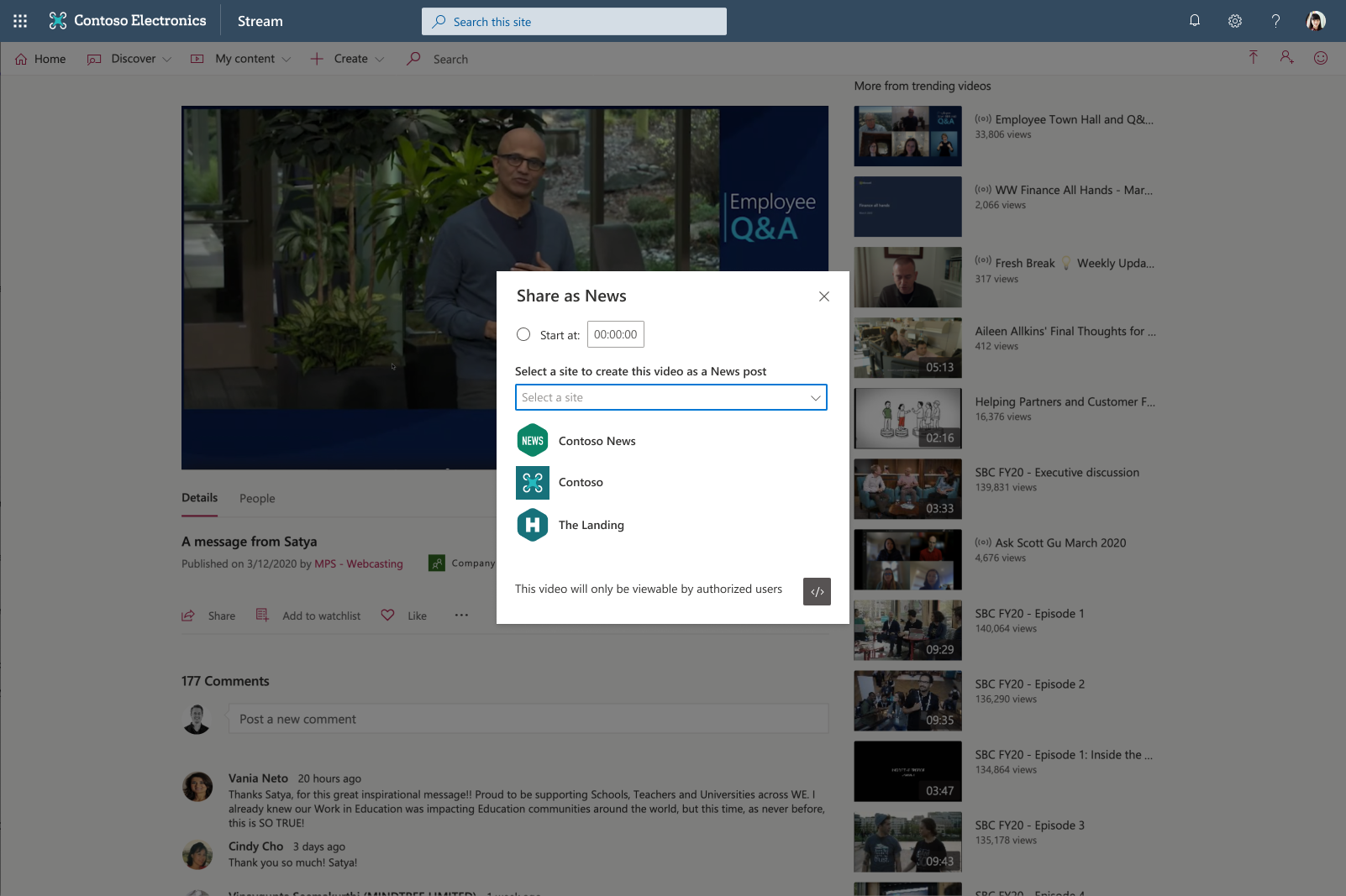This screenshot has width=1346, height=896.
Task: Open SBC FY20 - Episode 1 thumbnail
Action: (x=908, y=630)
